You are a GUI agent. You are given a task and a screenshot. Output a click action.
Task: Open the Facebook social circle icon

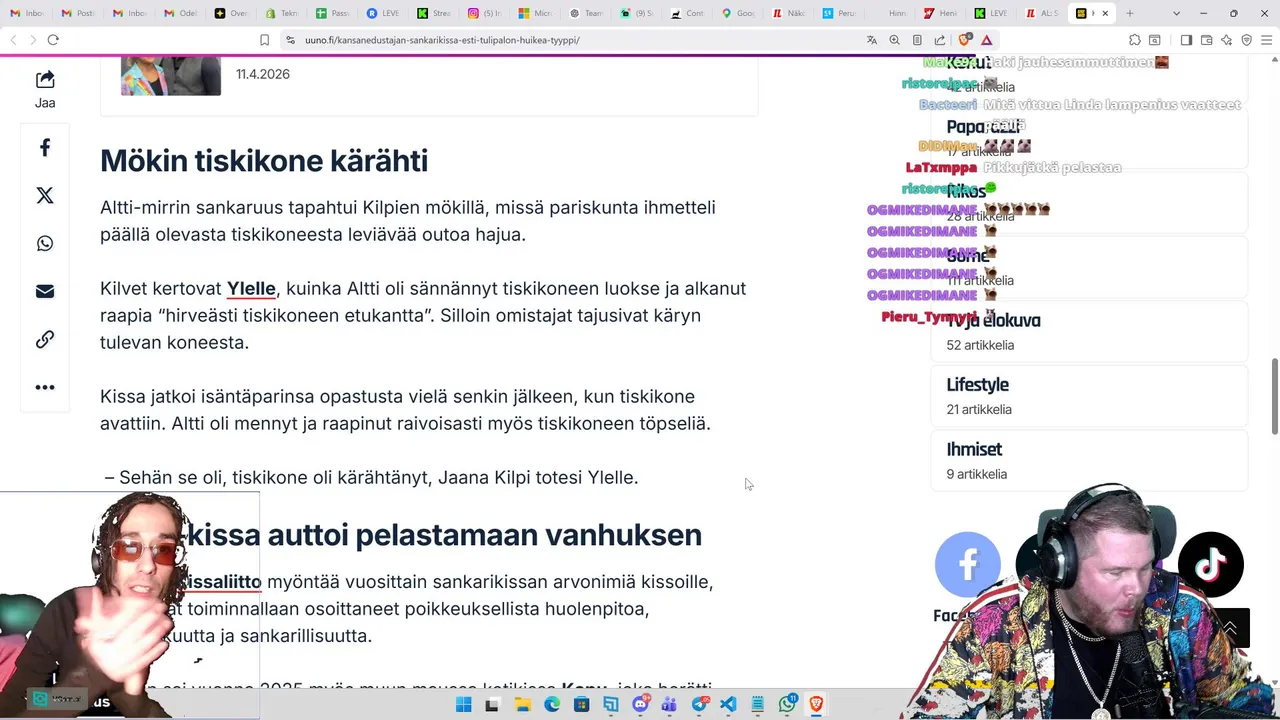point(967,565)
